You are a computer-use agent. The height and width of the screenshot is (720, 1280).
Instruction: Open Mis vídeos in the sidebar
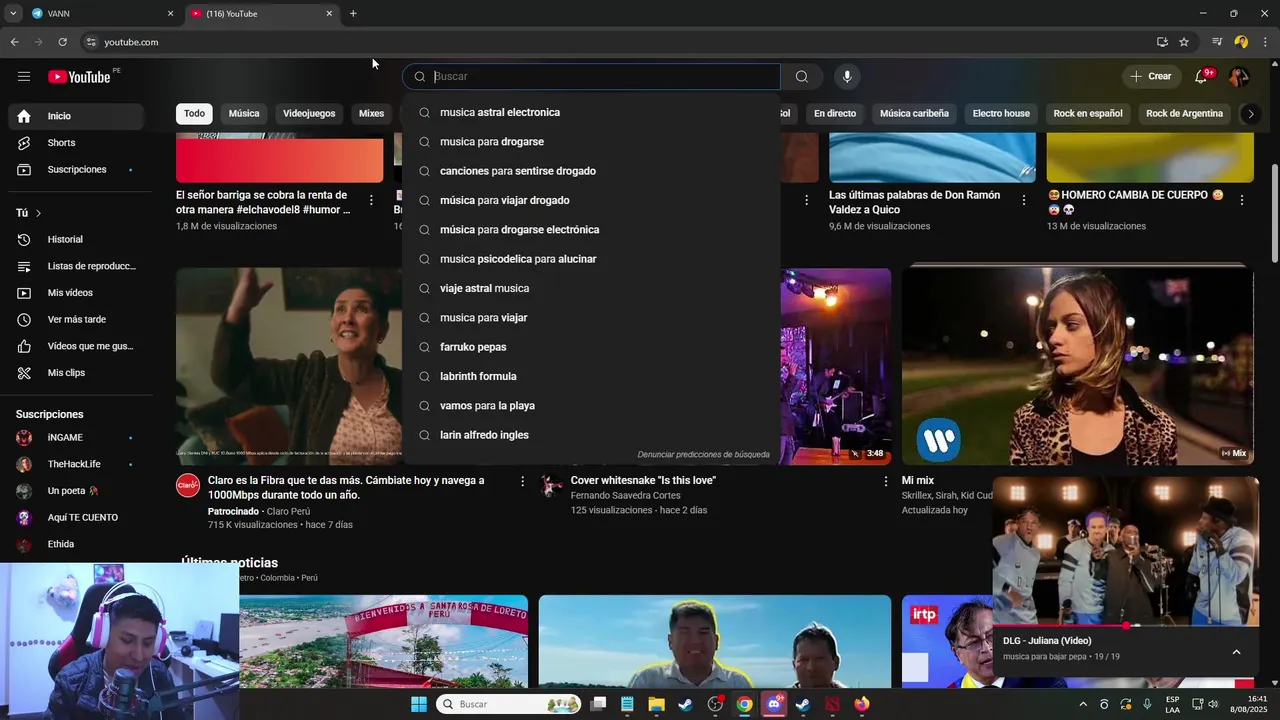pos(78,293)
